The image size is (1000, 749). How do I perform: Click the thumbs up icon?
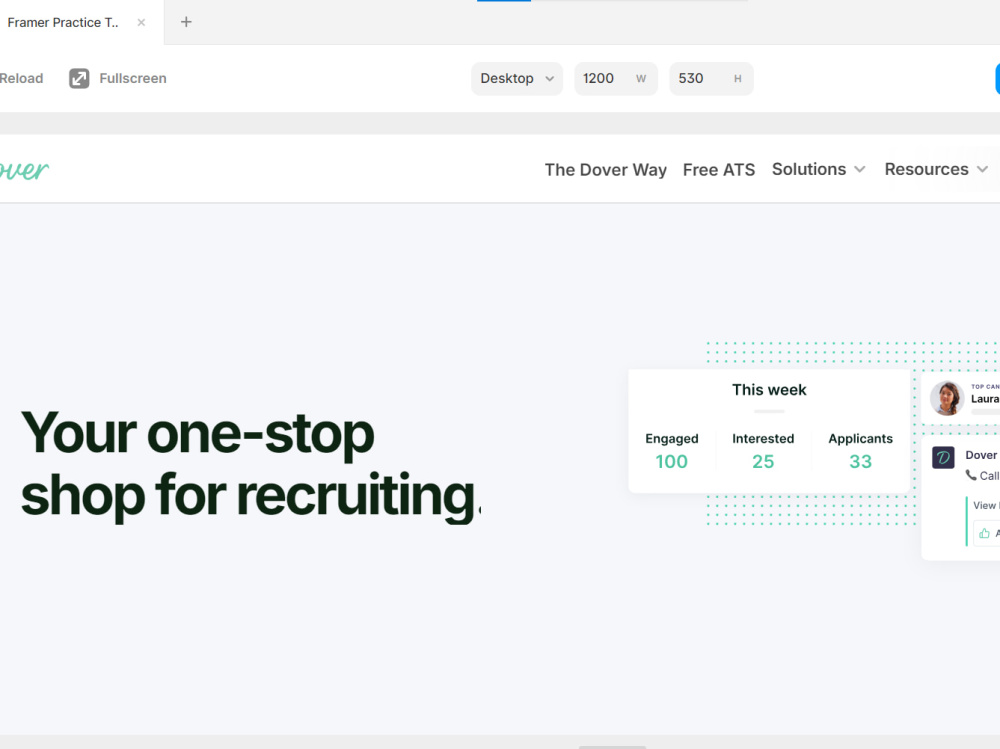(x=985, y=533)
